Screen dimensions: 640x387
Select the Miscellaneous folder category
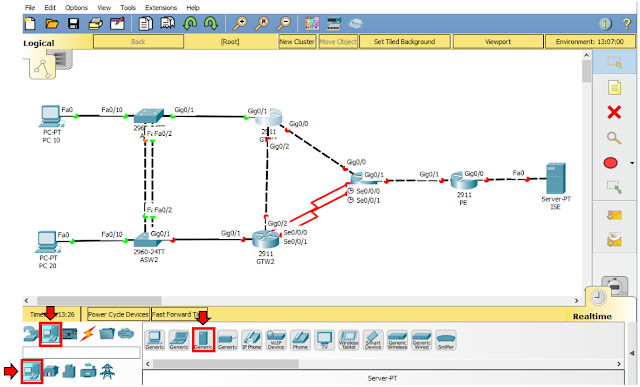coord(107,334)
